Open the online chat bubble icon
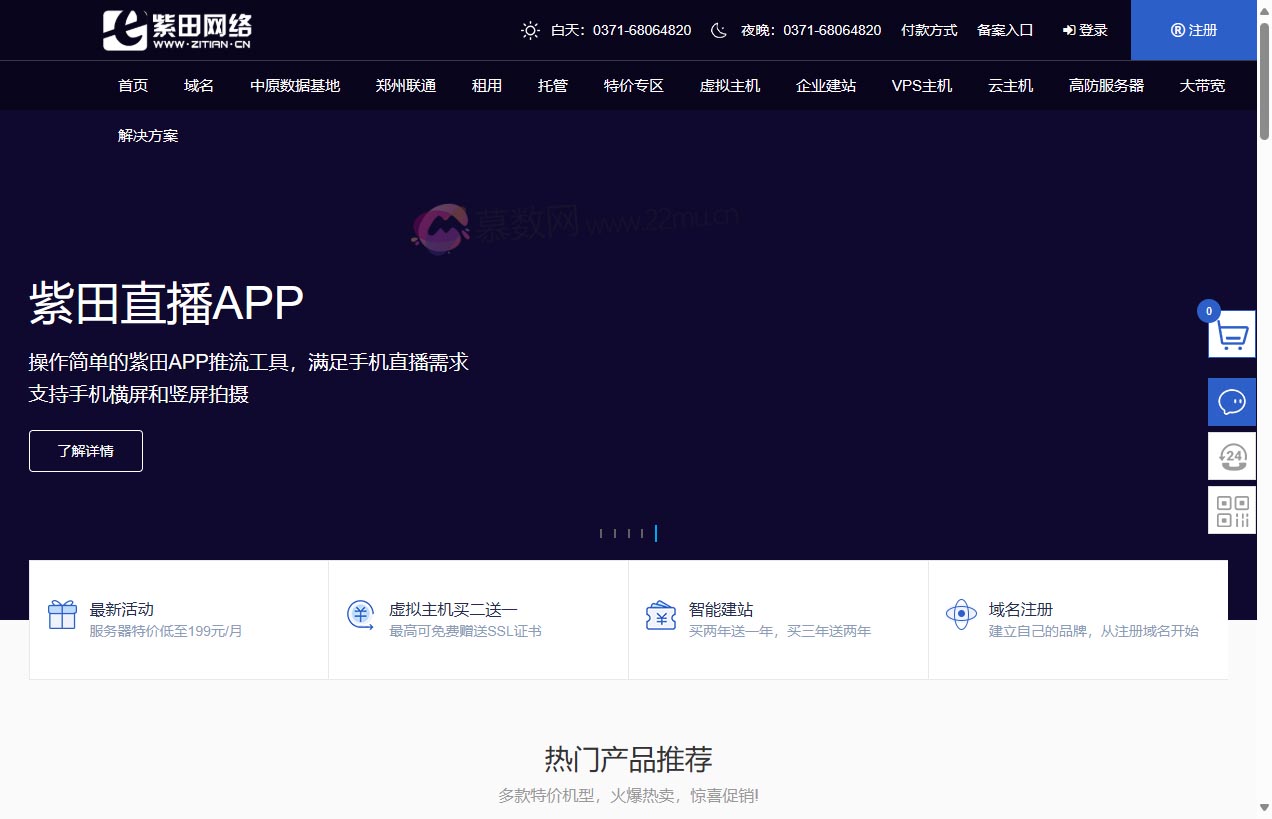Image resolution: width=1272 pixels, height=819 pixels. click(x=1232, y=402)
